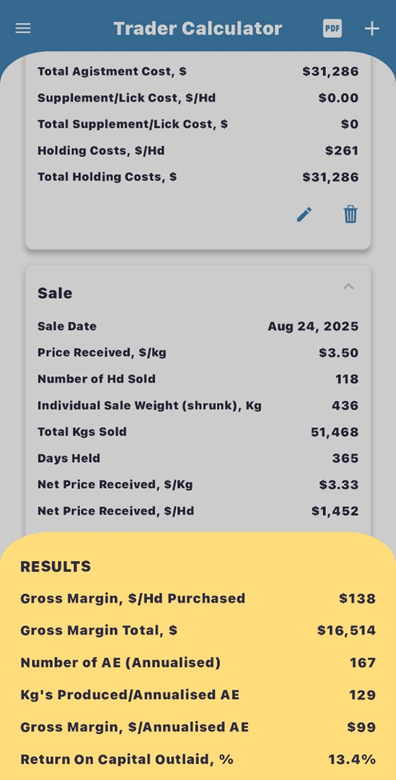The width and height of the screenshot is (396, 780).
Task: Select the Number of Hd Sold row
Action: pos(198,379)
